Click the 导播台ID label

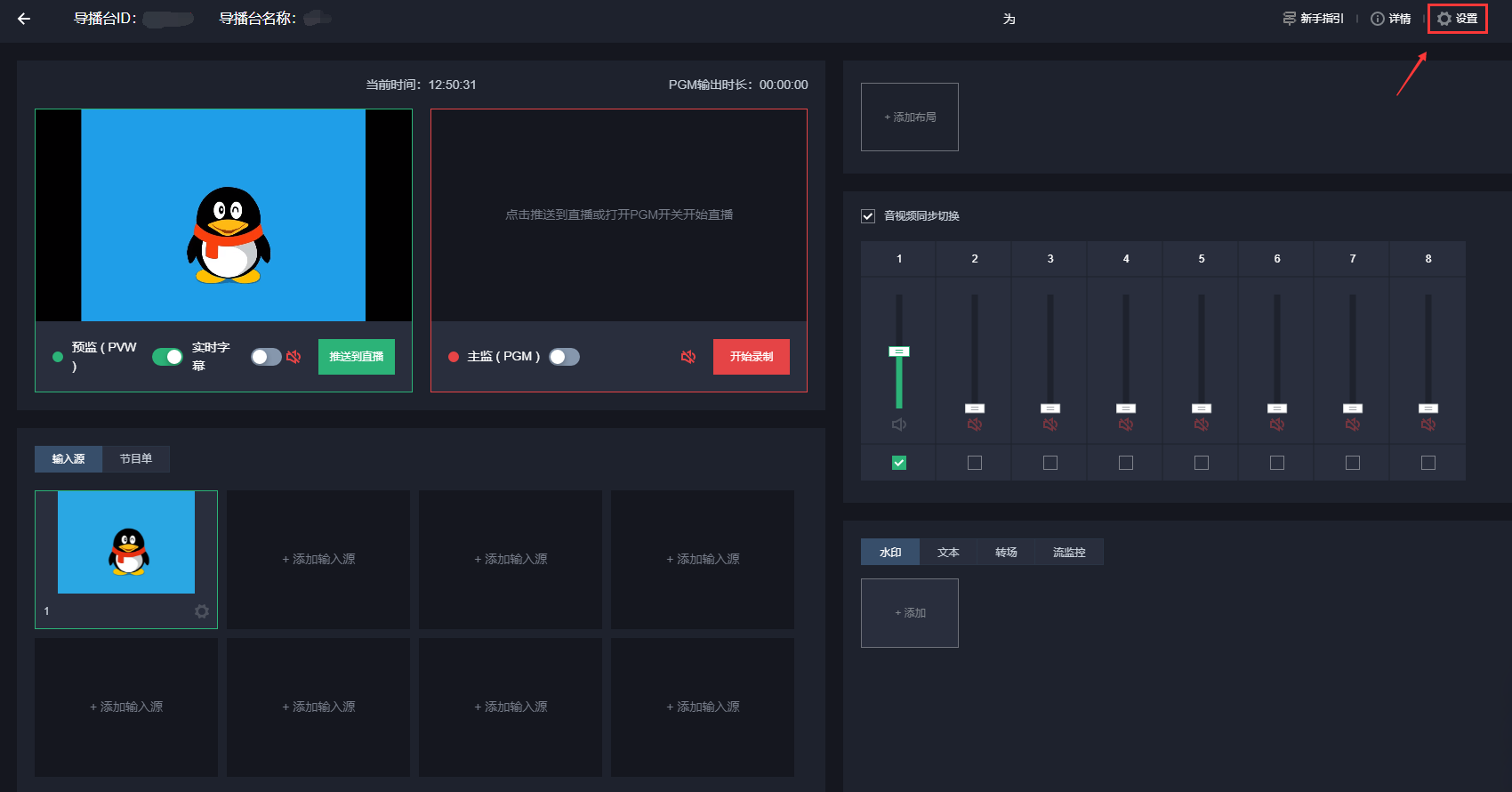(x=105, y=19)
